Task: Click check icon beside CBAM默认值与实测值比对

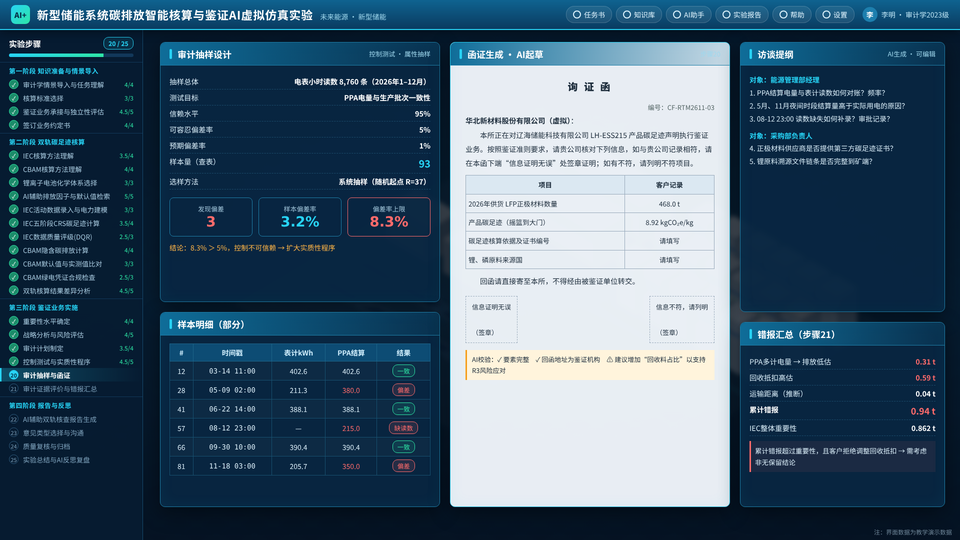Action: pyautogui.click(x=13, y=263)
